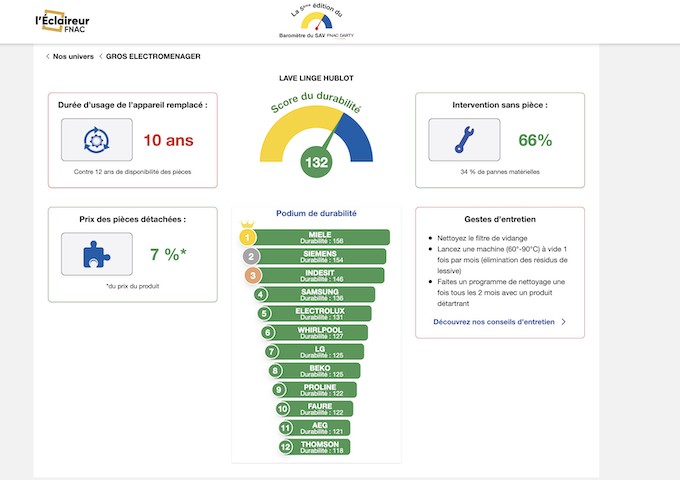Click the LAVE LINGE HUBLOT title

click(316, 78)
